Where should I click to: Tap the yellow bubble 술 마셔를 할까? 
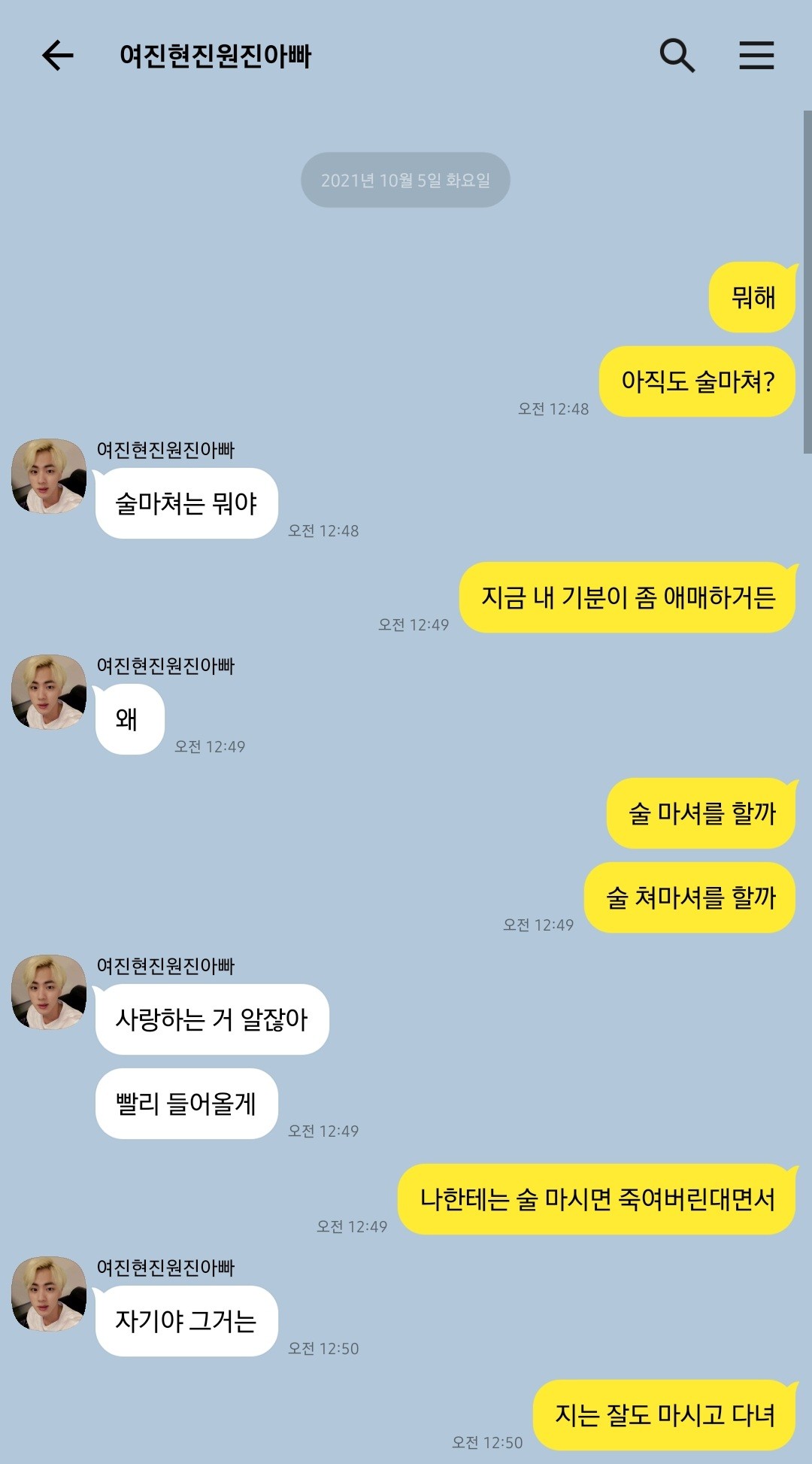point(701,813)
